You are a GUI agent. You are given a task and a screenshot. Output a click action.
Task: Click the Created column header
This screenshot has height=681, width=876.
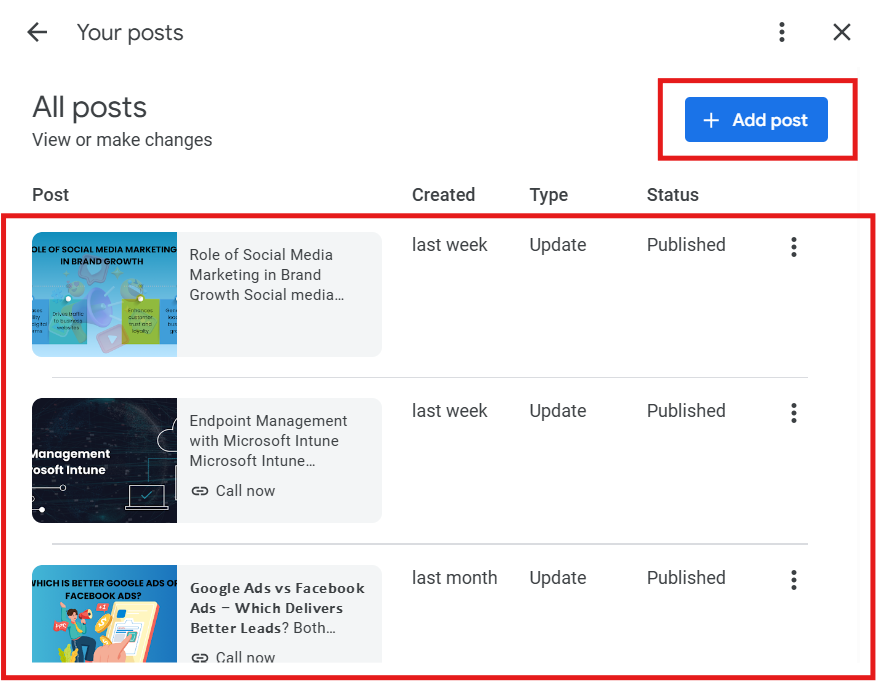[x=443, y=195]
